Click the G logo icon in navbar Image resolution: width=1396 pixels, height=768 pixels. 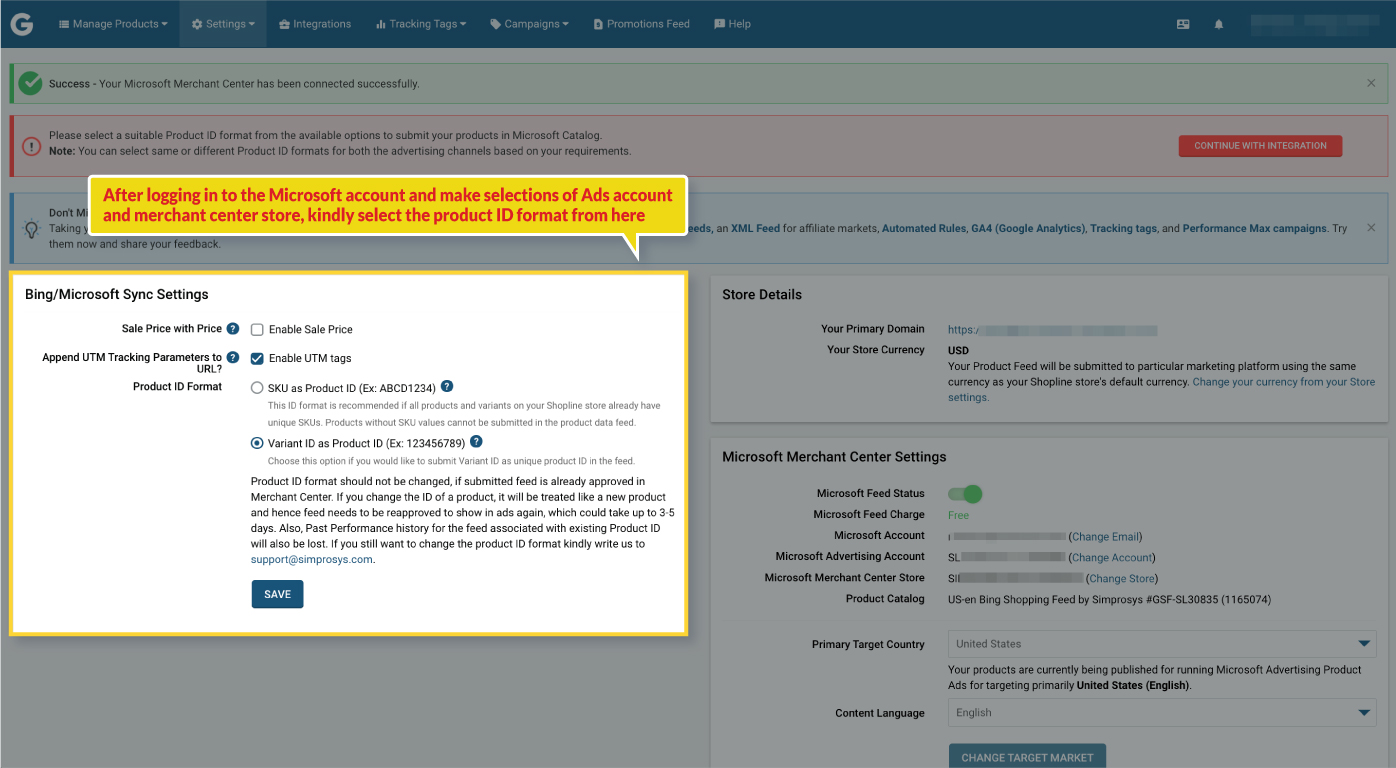point(22,24)
